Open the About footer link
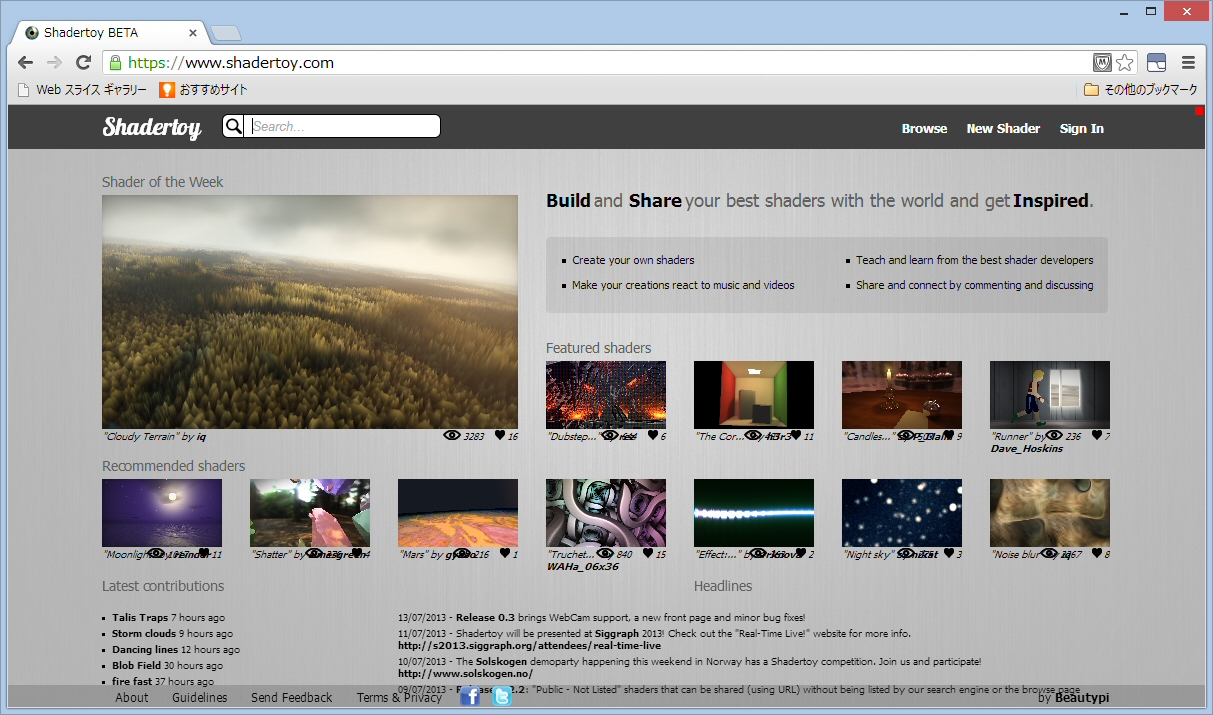Image resolution: width=1213 pixels, height=715 pixels. [132, 698]
